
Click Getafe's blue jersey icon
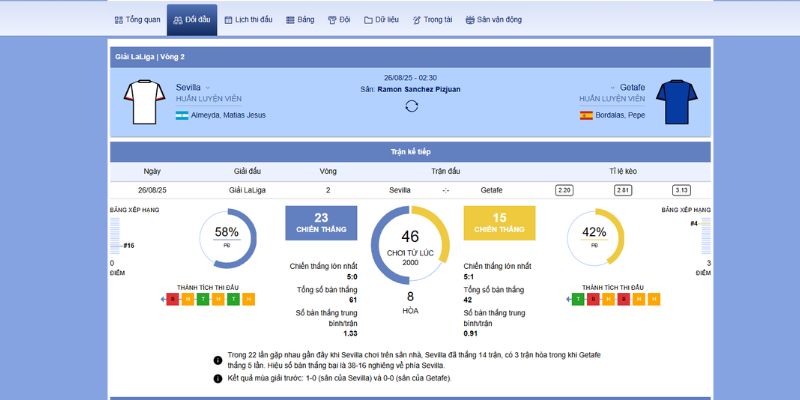pyautogui.click(x=677, y=102)
